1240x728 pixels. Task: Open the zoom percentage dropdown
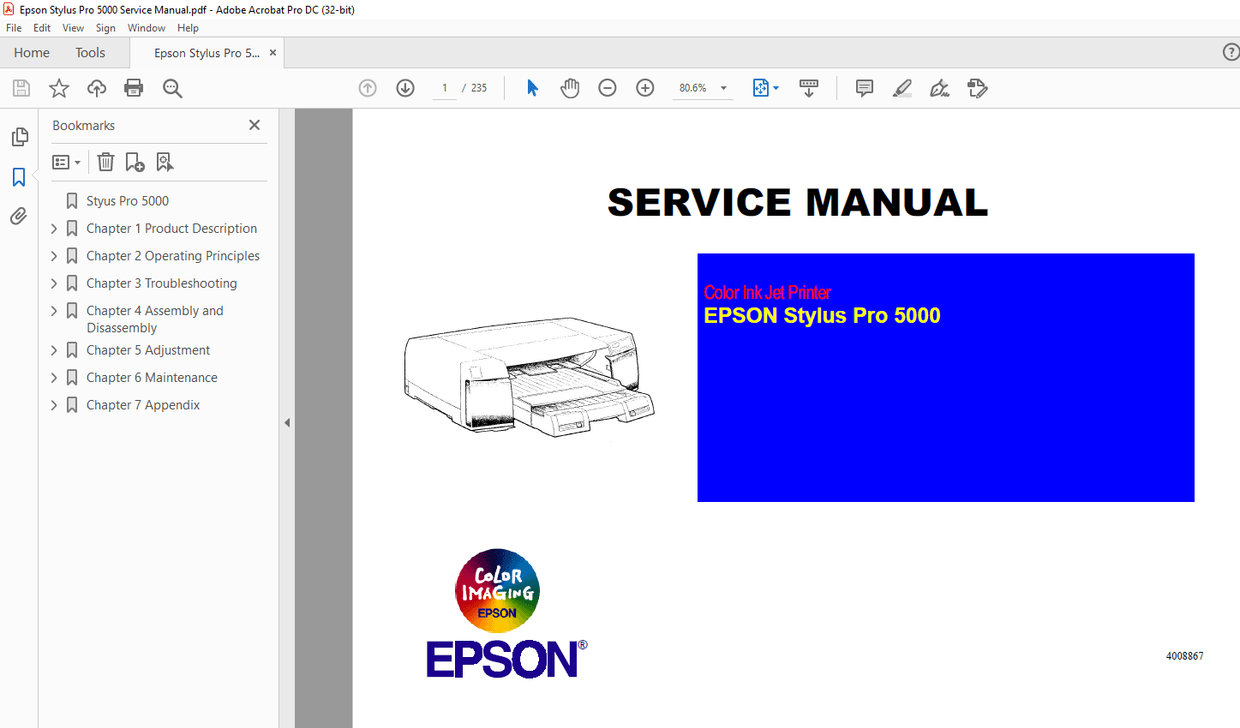click(722, 88)
